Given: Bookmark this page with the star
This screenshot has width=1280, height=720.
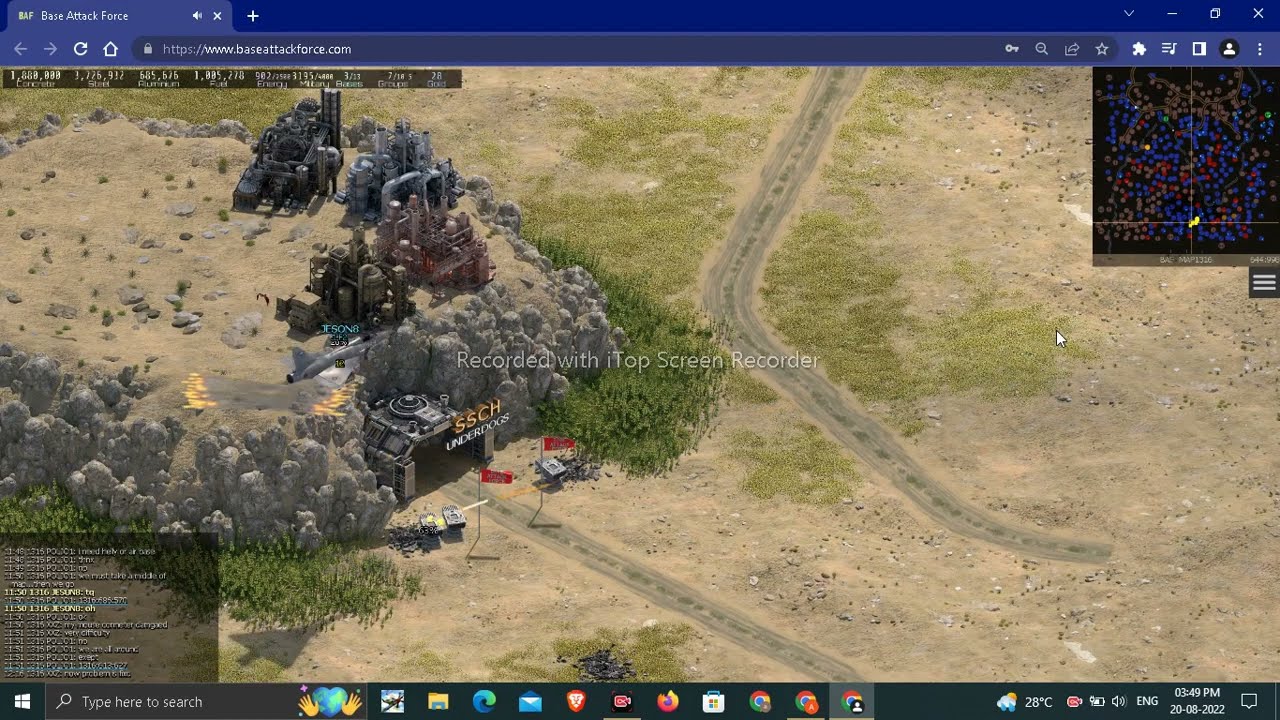Looking at the screenshot, I should 1102,49.
